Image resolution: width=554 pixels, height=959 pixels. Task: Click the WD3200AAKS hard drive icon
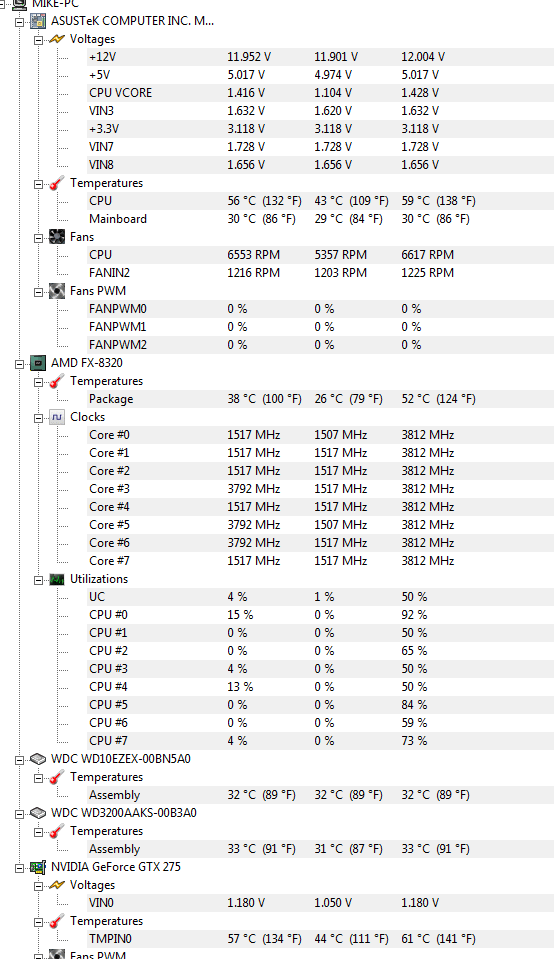tap(38, 813)
